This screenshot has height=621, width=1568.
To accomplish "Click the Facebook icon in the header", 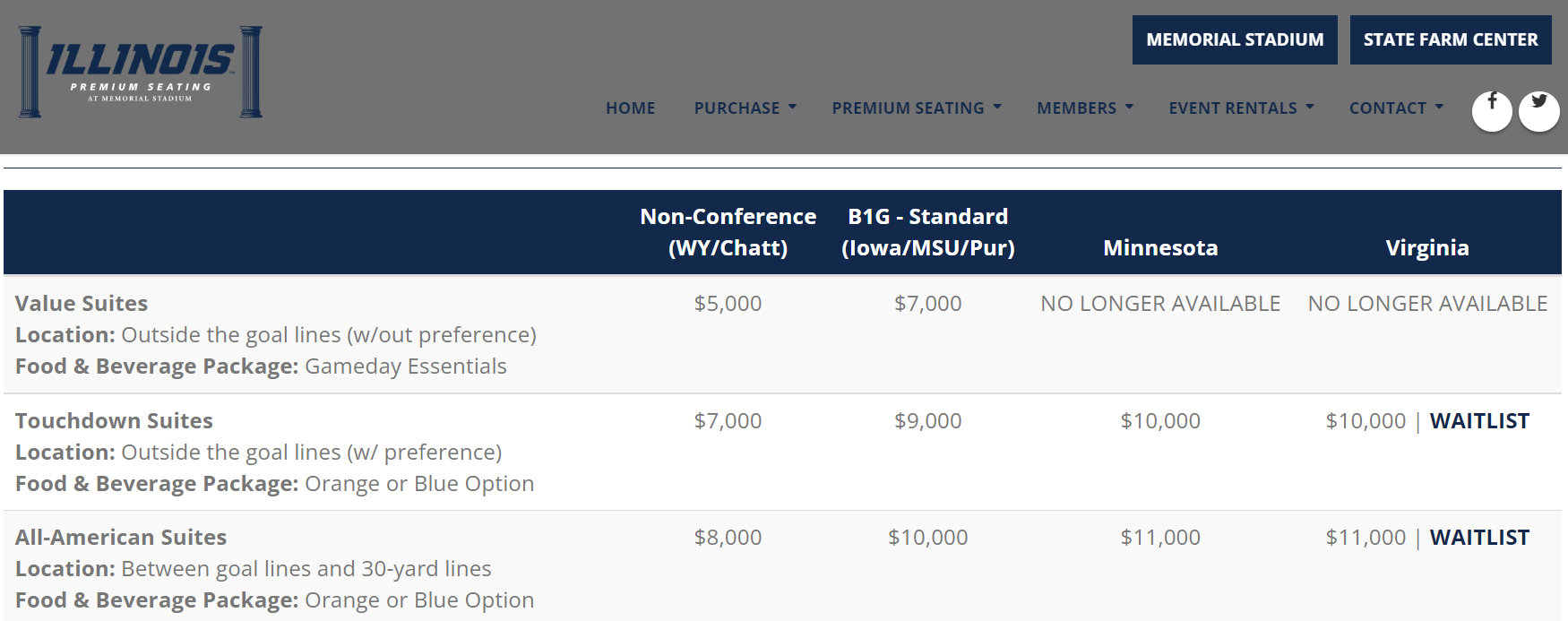I will click(x=1492, y=110).
